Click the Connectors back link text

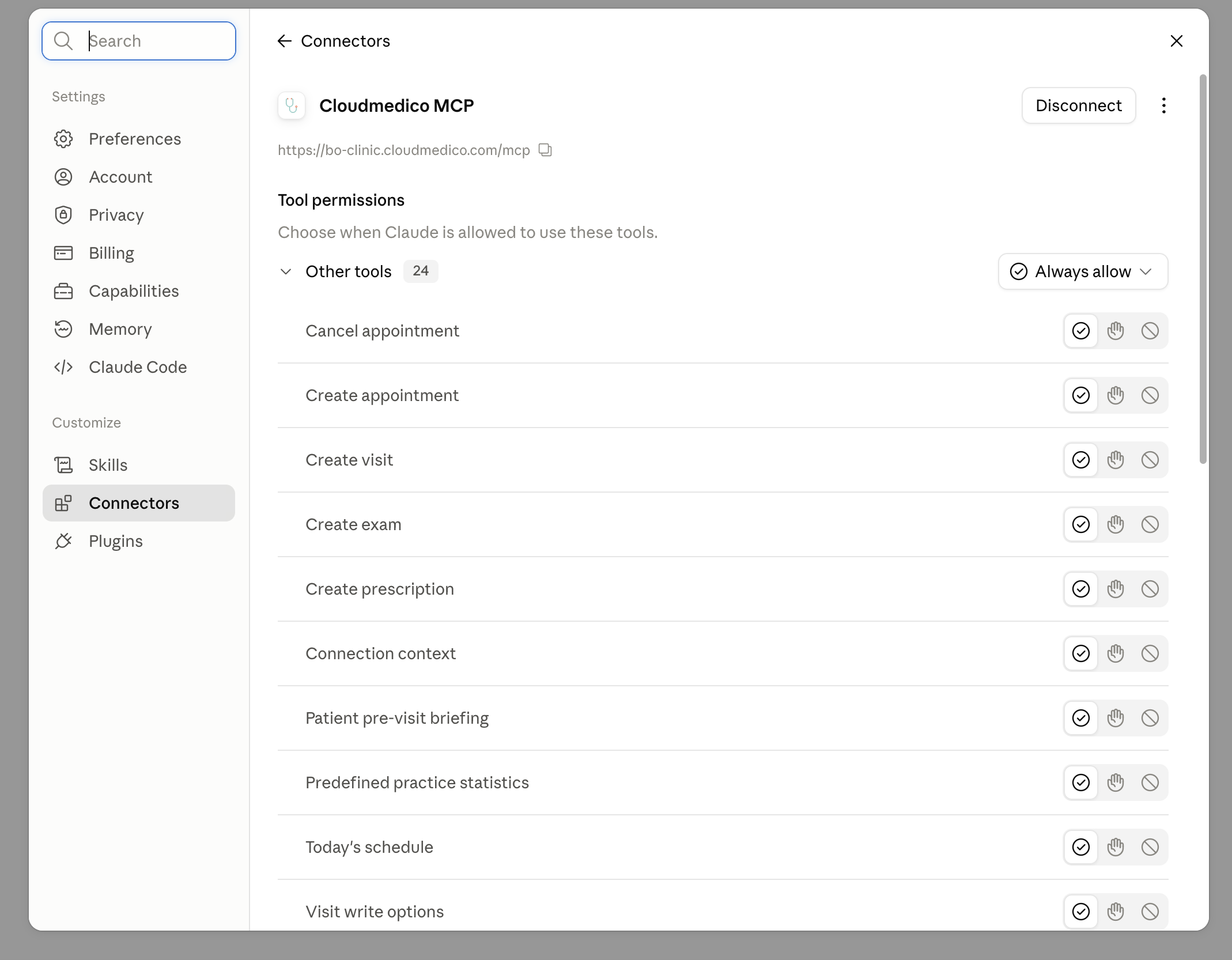click(345, 41)
